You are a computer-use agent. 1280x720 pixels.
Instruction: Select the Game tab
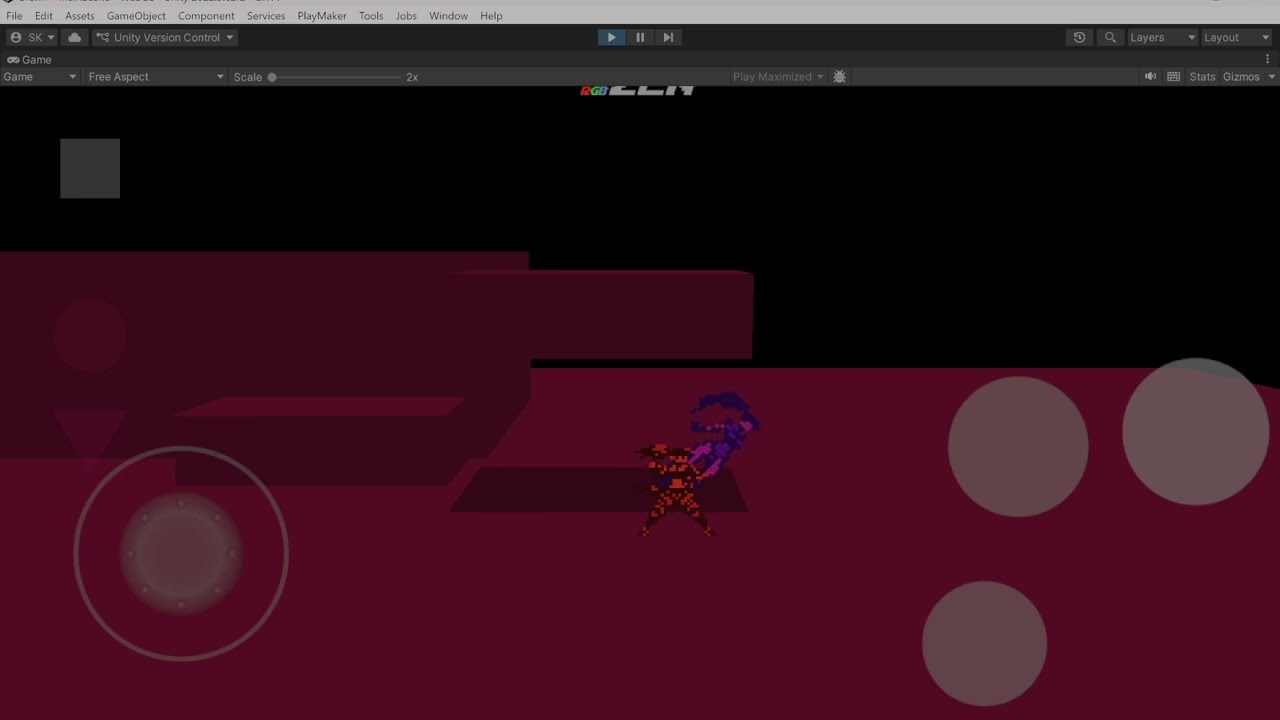click(29, 60)
